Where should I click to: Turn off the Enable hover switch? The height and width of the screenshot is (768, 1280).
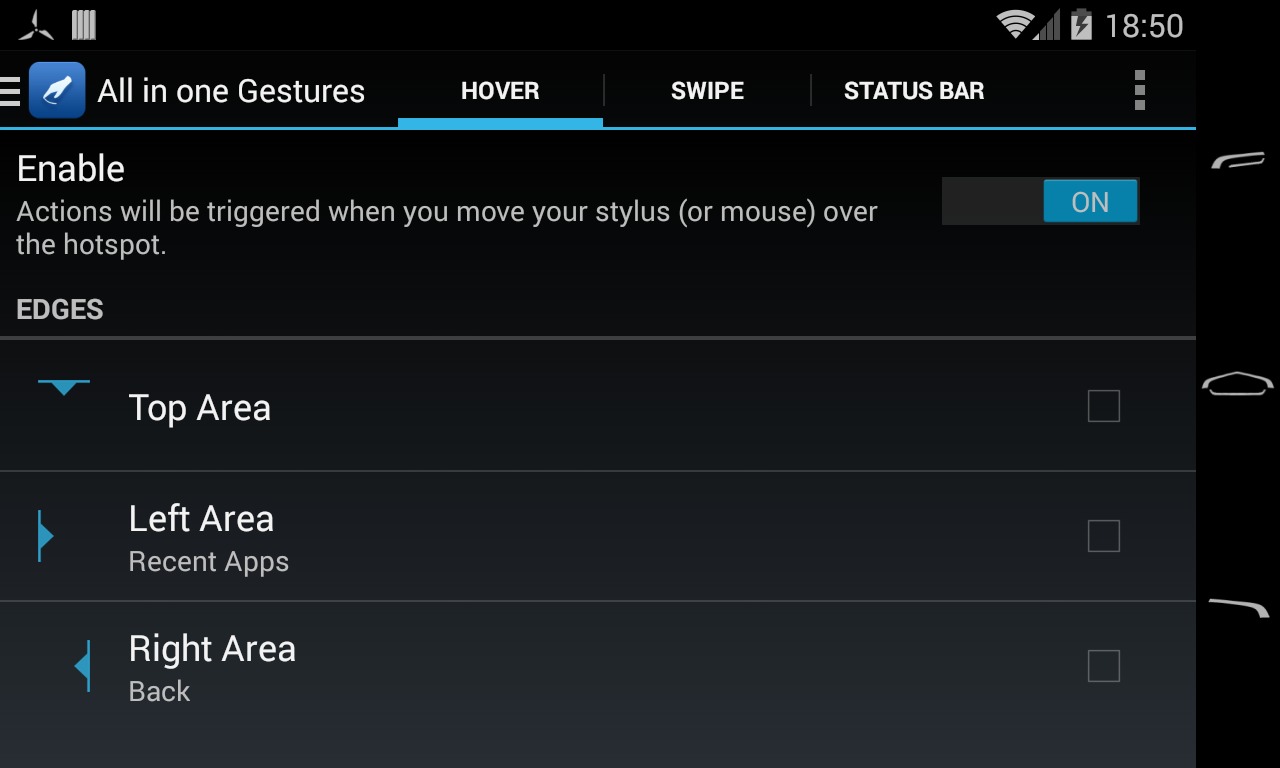[1040, 201]
